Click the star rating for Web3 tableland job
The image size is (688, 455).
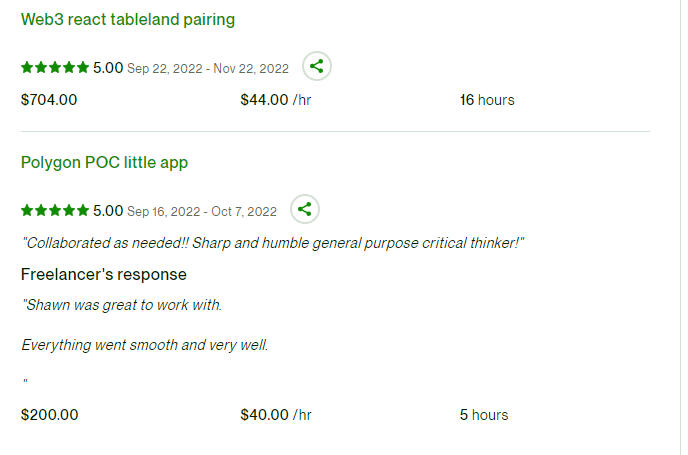tap(55, 68)
